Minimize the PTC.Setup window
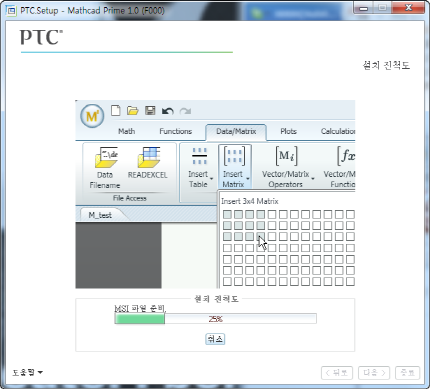 tap(364, 8)
